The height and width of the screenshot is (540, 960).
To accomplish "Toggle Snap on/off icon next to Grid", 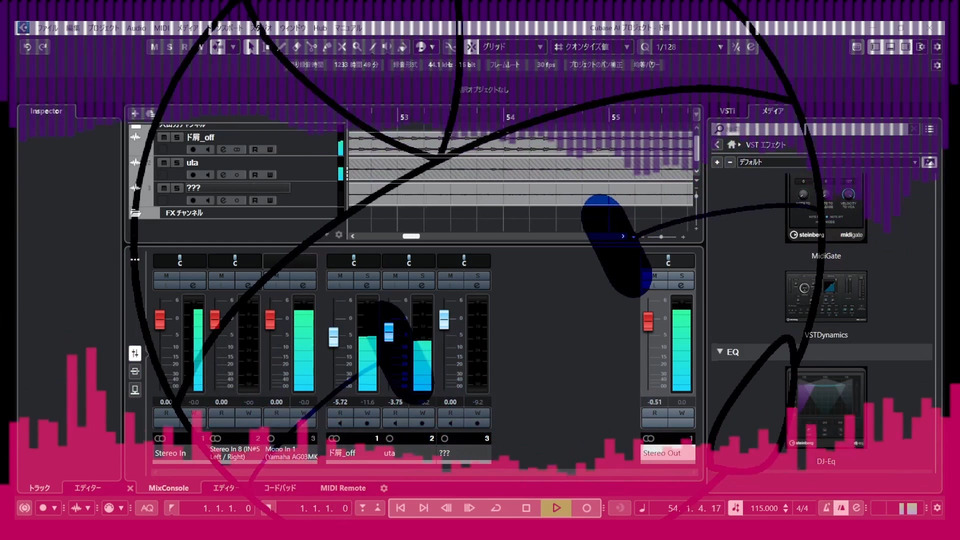I will [x=471, y=47].
